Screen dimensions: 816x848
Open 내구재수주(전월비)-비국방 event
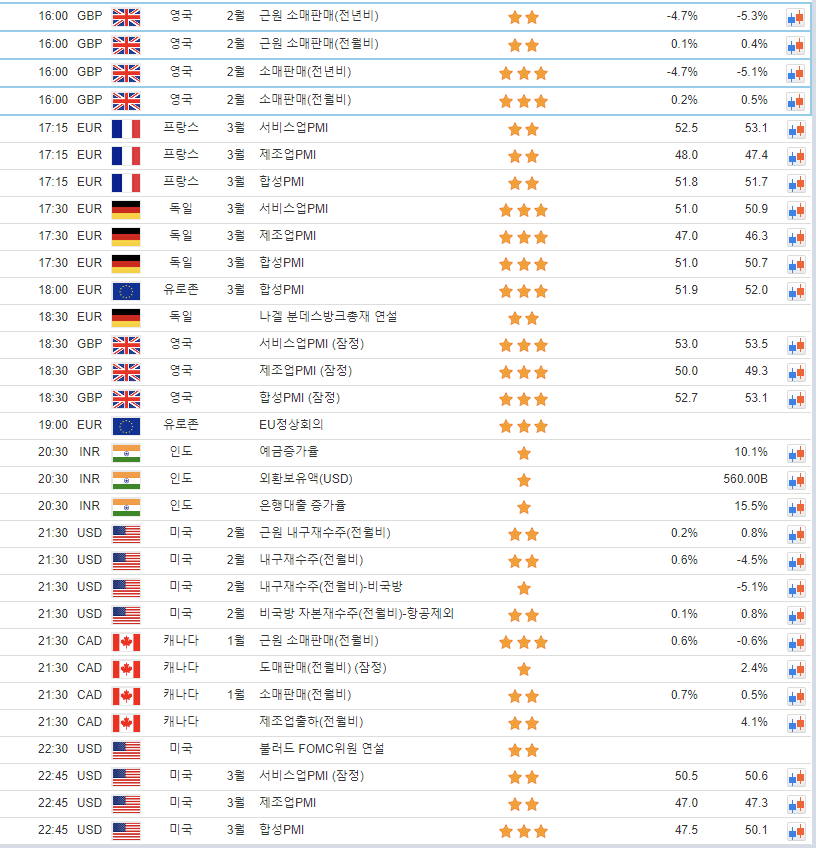[x=330, y=587]
